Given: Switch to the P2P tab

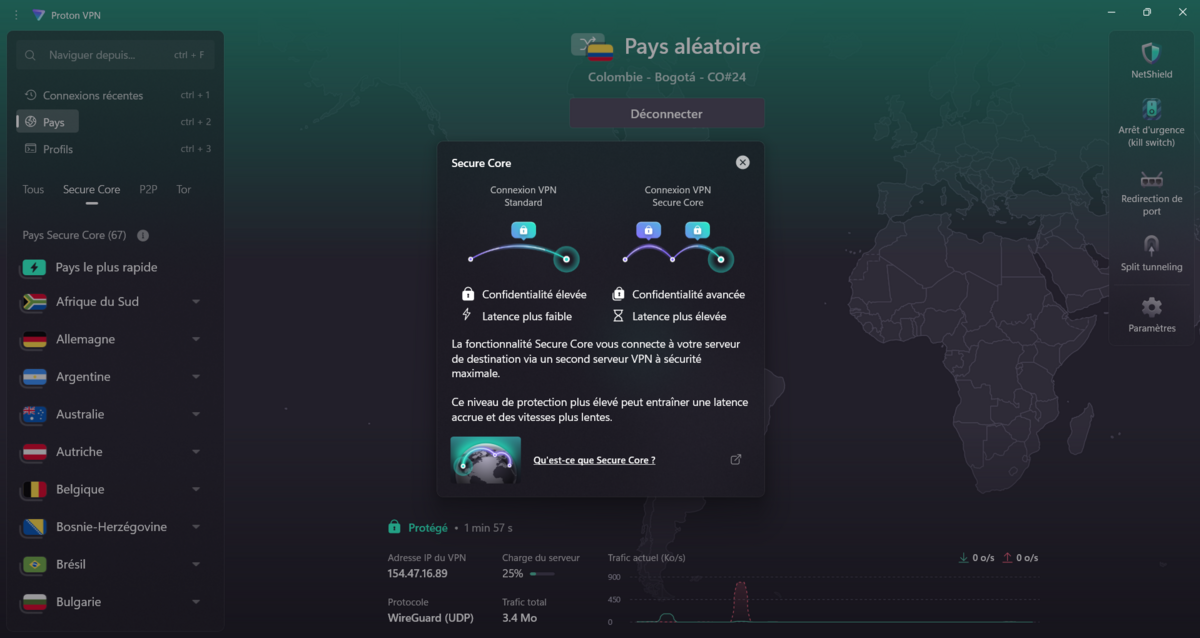Looking at the screenshot, I should tap(147, 189).
